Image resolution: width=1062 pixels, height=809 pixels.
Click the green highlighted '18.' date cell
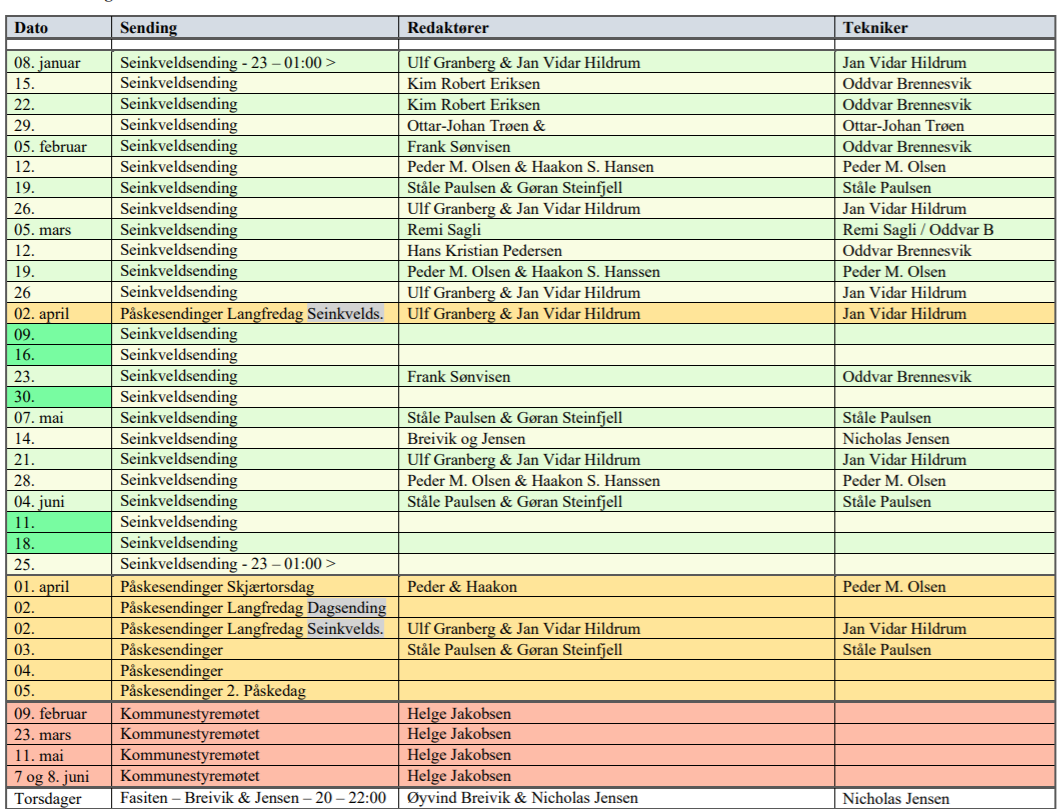click(x=59, y=543)
